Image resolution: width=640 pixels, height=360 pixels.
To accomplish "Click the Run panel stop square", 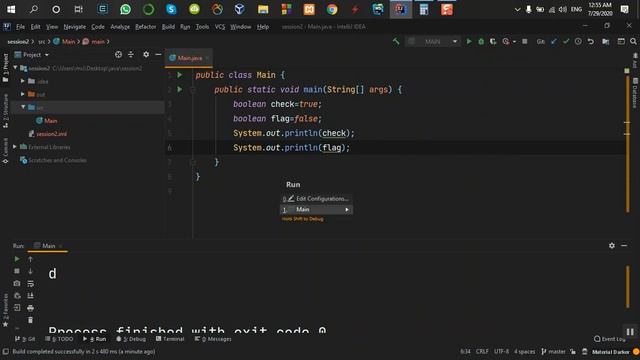I will 17,271.
